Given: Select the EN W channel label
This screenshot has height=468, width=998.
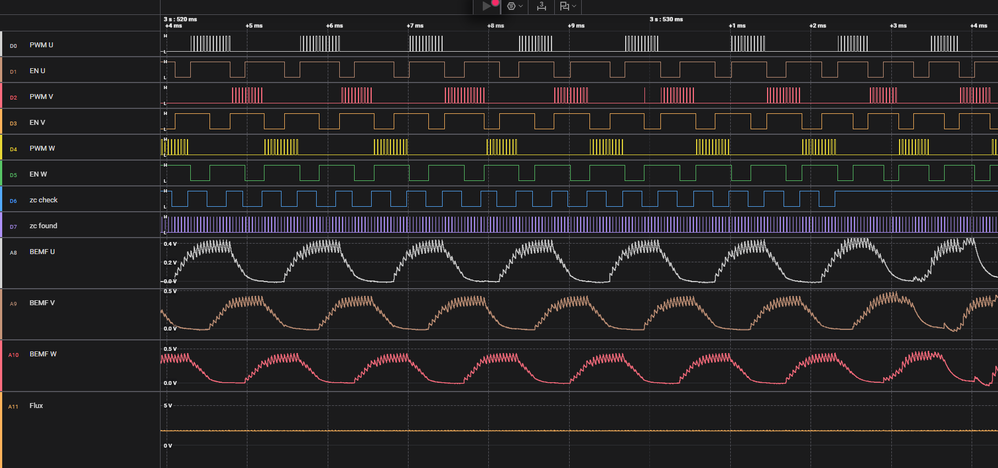Looking at the screenshot, I should pos(38,174).
